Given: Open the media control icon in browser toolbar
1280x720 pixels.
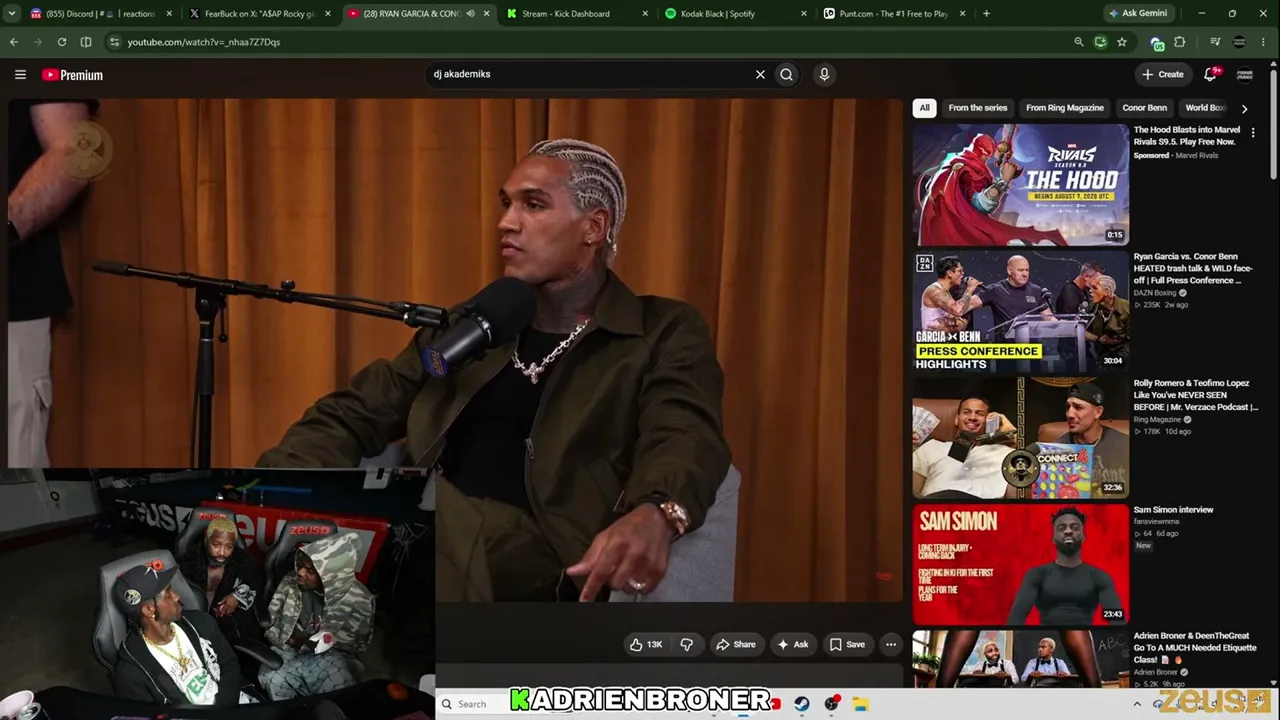Looking at the screenshot, I should 1215,42.
